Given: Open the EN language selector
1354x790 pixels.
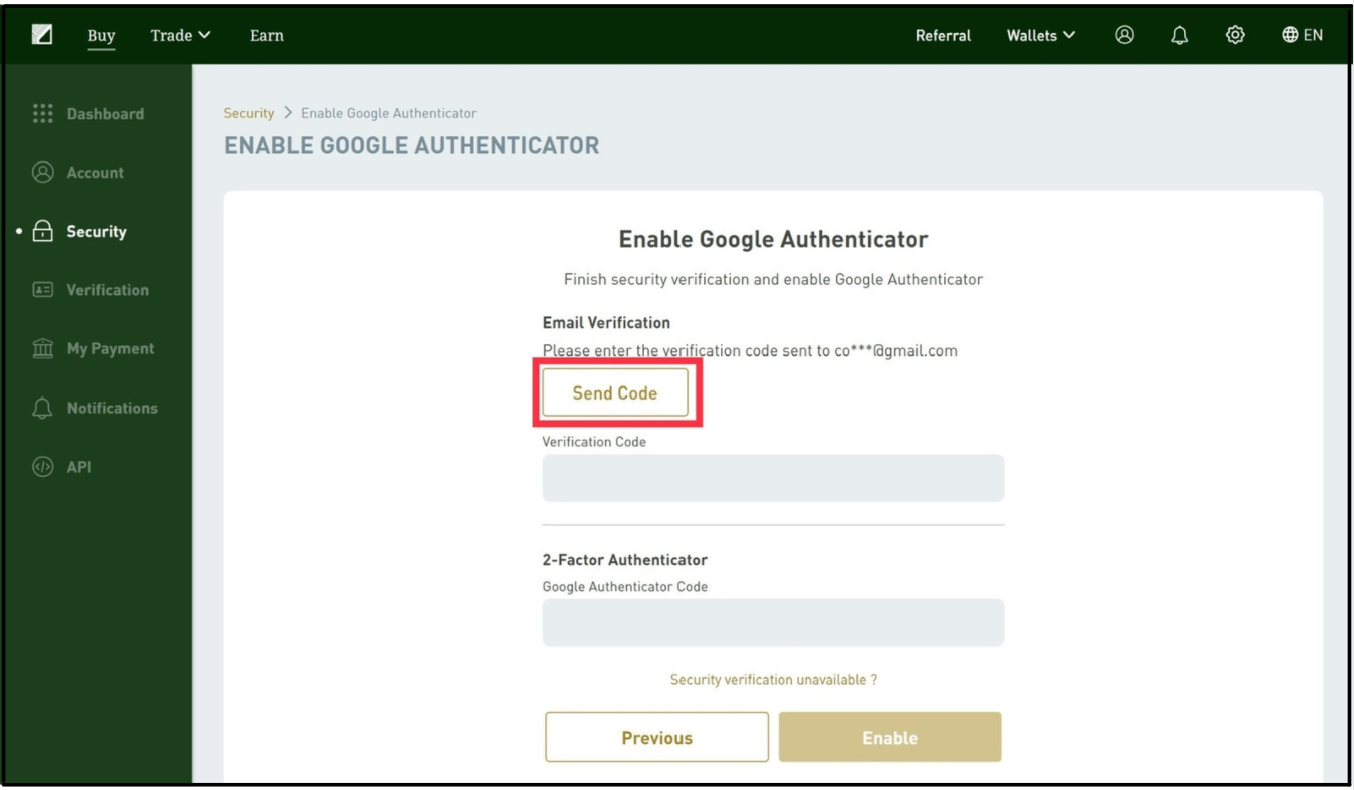Looking at the screenshot, I should tap(1302, 35).
